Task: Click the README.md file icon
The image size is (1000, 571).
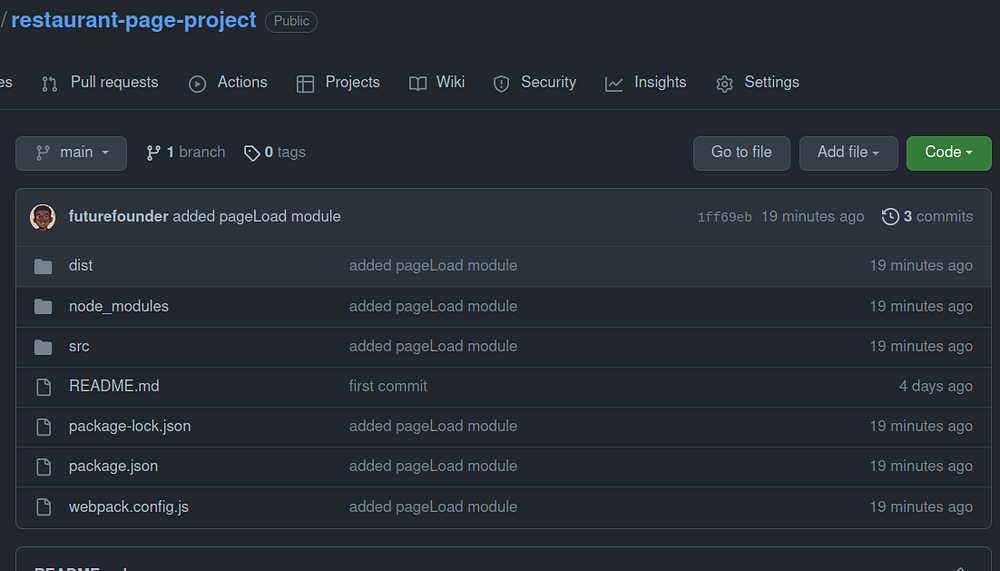Action: pyautogui.click(x=43, y=386)
